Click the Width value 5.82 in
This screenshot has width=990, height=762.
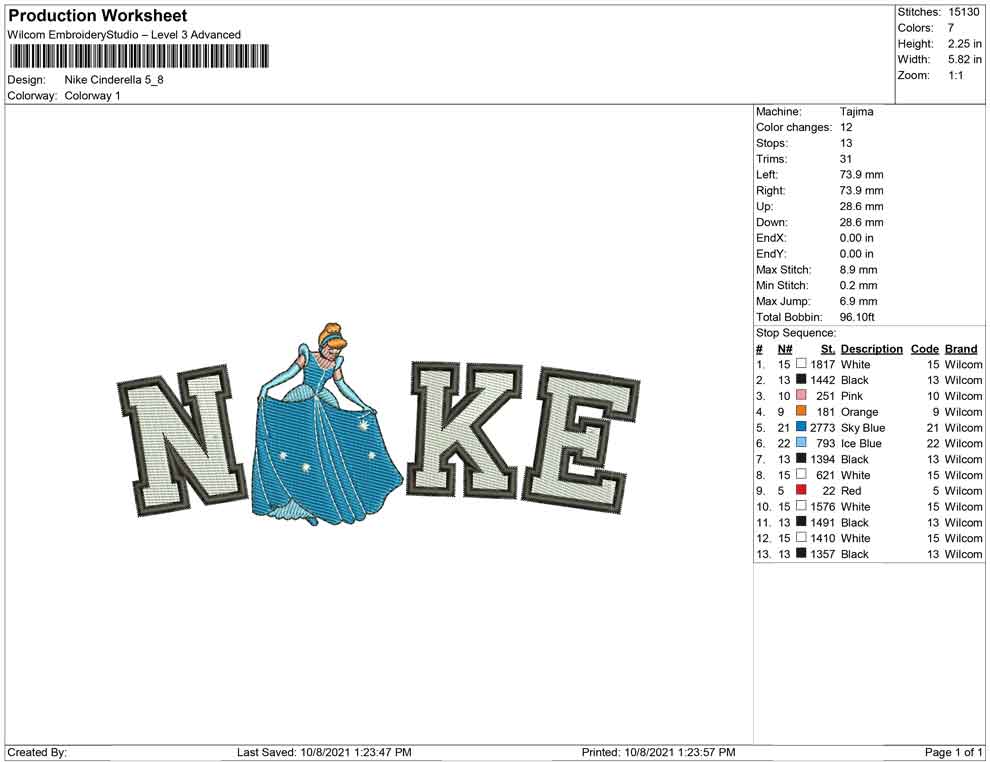click(964, 59)
